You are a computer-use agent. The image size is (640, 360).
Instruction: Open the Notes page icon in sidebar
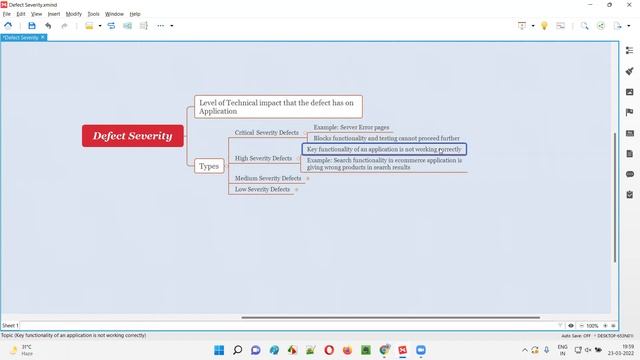(x=630, y=153)
